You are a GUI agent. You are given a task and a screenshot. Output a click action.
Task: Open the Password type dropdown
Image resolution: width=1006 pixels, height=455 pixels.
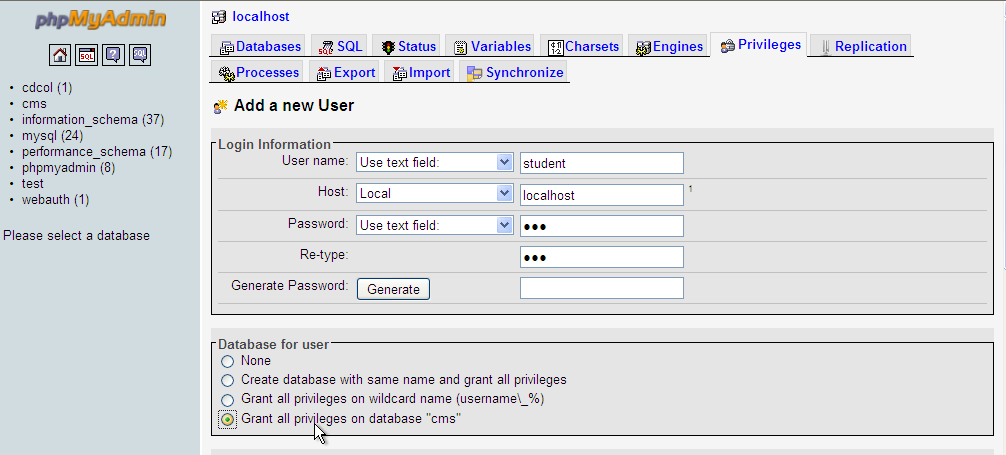click(434, 225)
